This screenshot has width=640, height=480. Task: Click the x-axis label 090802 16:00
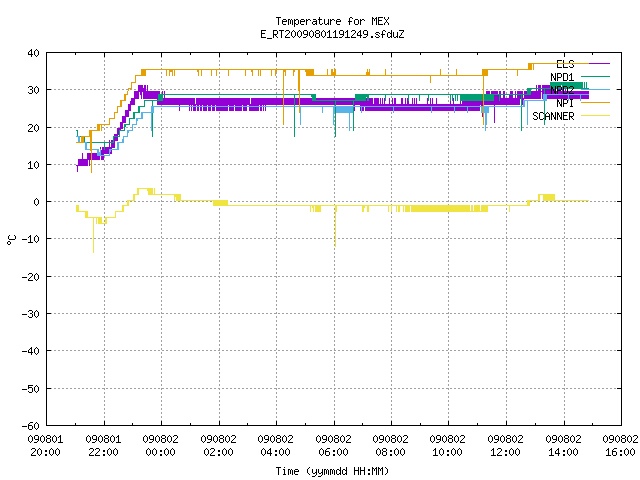[620, 446]
